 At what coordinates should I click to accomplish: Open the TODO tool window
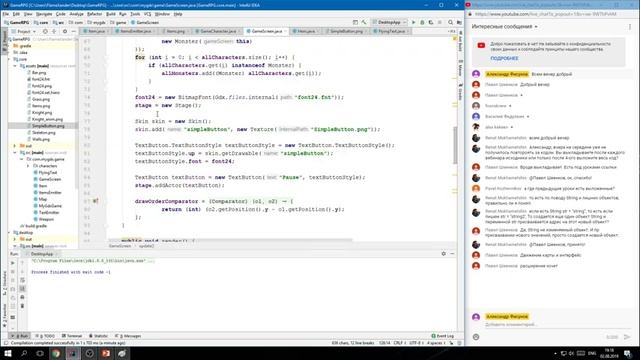46,336
